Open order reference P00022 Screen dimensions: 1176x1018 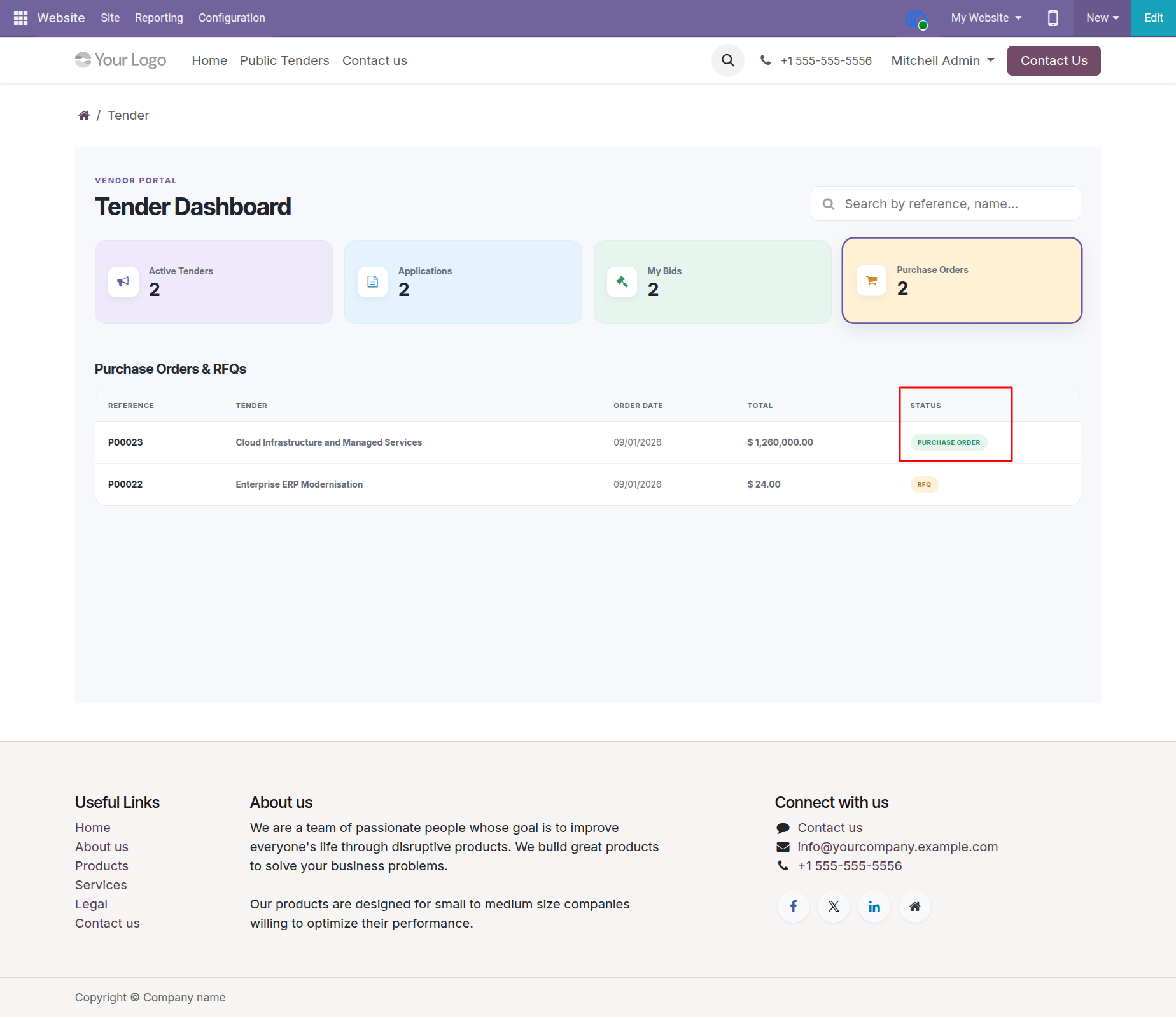tap(125, 484)
